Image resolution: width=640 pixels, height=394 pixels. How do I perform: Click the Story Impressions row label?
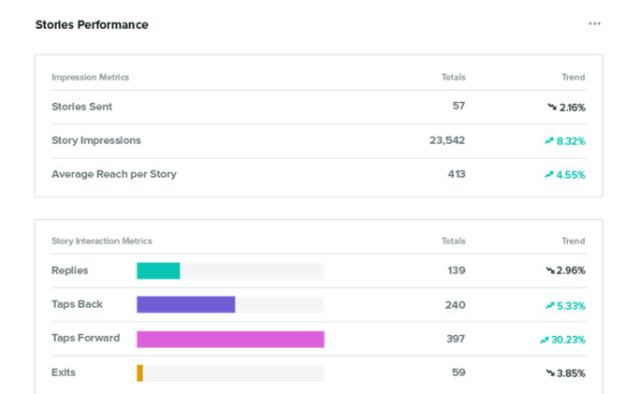pos(96,140)
